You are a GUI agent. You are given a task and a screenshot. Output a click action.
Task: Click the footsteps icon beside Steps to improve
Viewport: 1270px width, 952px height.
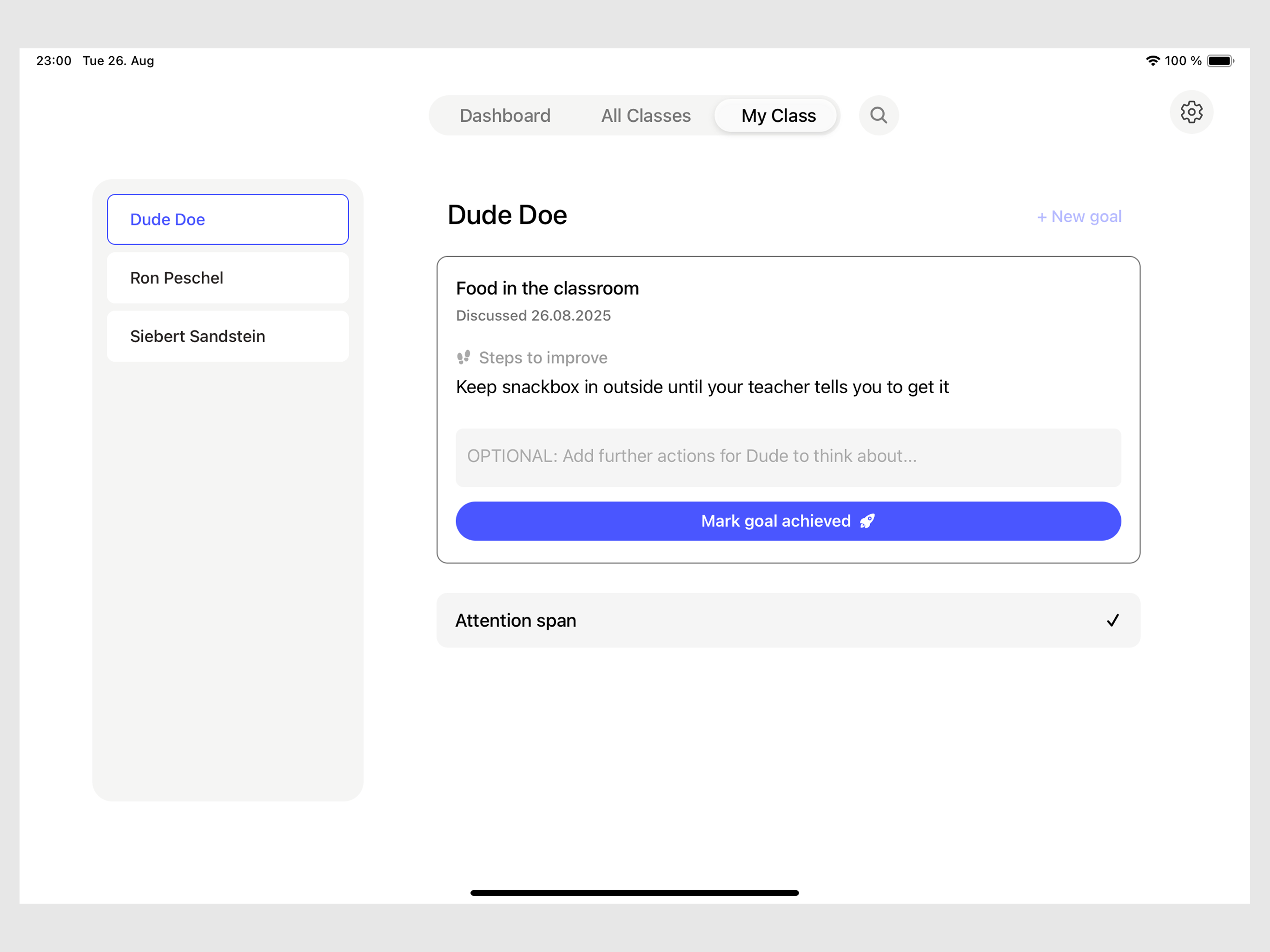463,358
